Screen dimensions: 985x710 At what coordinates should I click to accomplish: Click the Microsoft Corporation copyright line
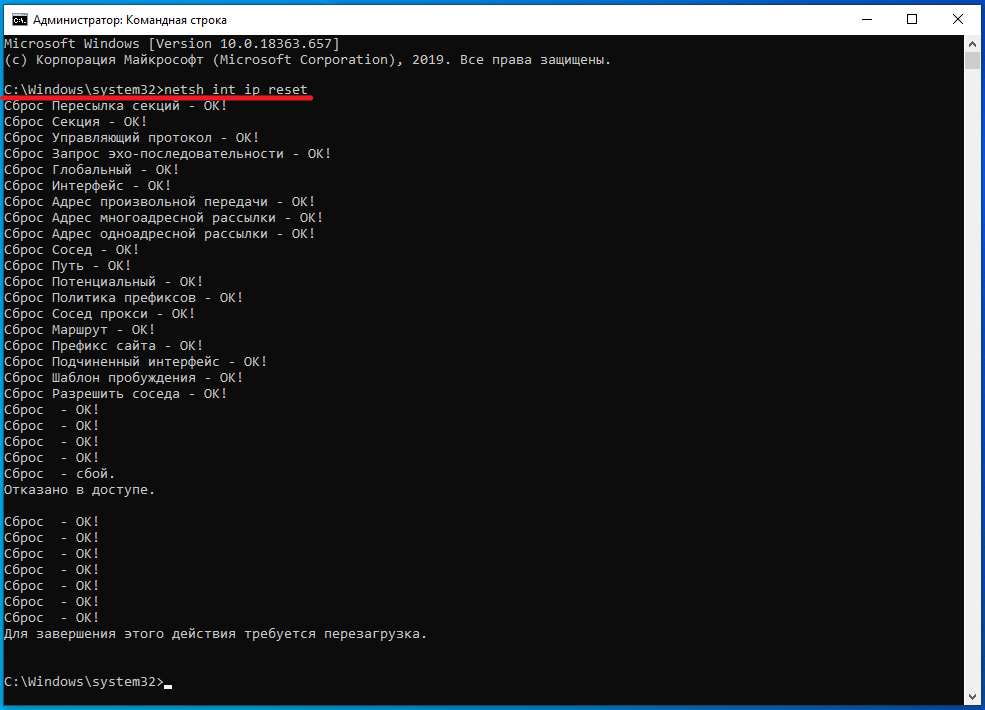tap(307, 60)
